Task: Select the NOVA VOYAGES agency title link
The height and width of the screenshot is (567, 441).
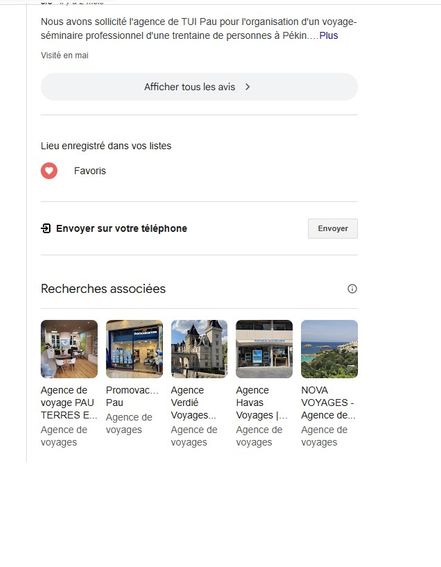Action: [328, 403]
